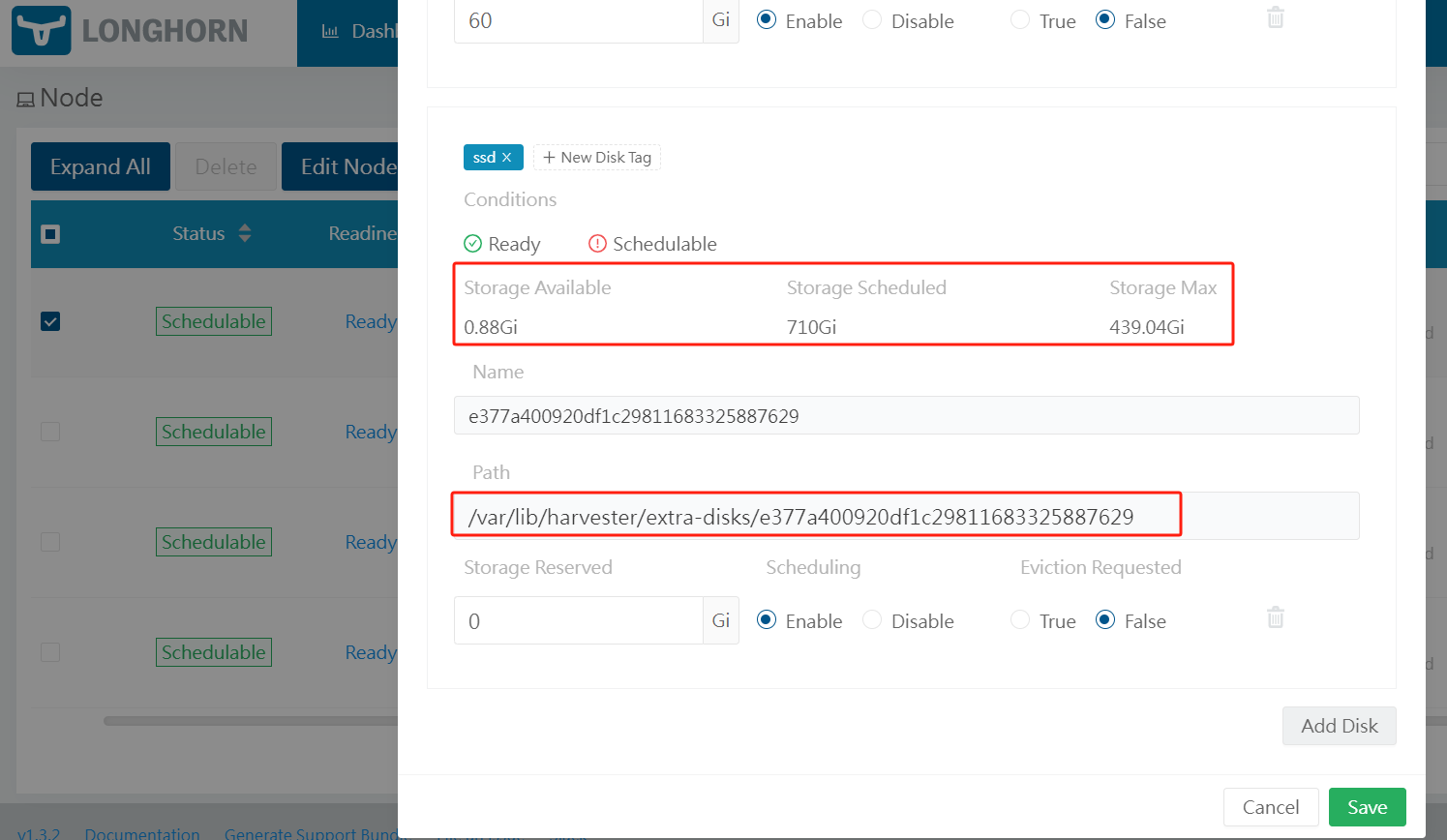This screenshot has width=1447, height=840.
Task: Click the Schedulable warning icon
Action: [598, 243]
